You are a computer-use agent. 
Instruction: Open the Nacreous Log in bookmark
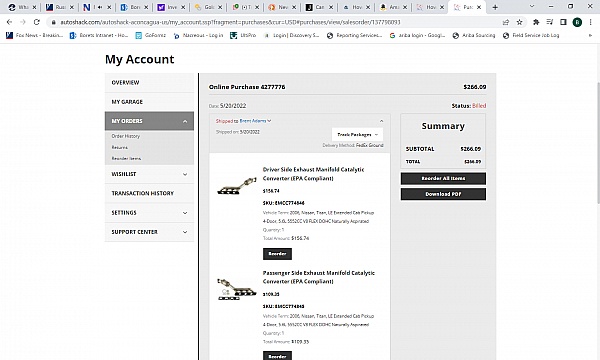pos(198,35)
